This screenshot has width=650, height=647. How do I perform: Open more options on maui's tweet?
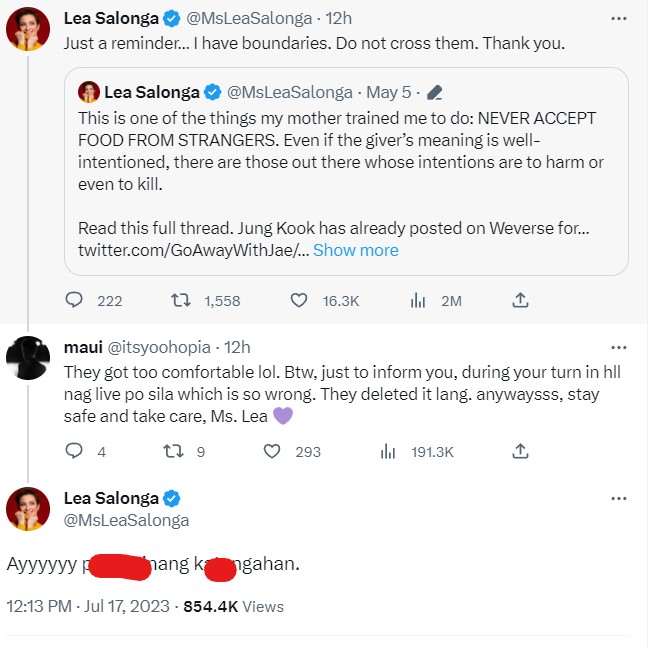coord(620,347)
